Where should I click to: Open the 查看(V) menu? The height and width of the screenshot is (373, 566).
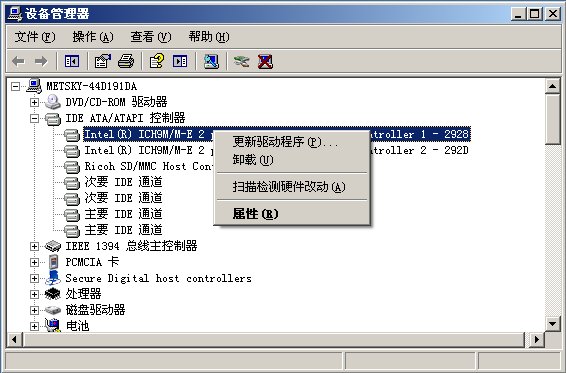coord(151,37)
